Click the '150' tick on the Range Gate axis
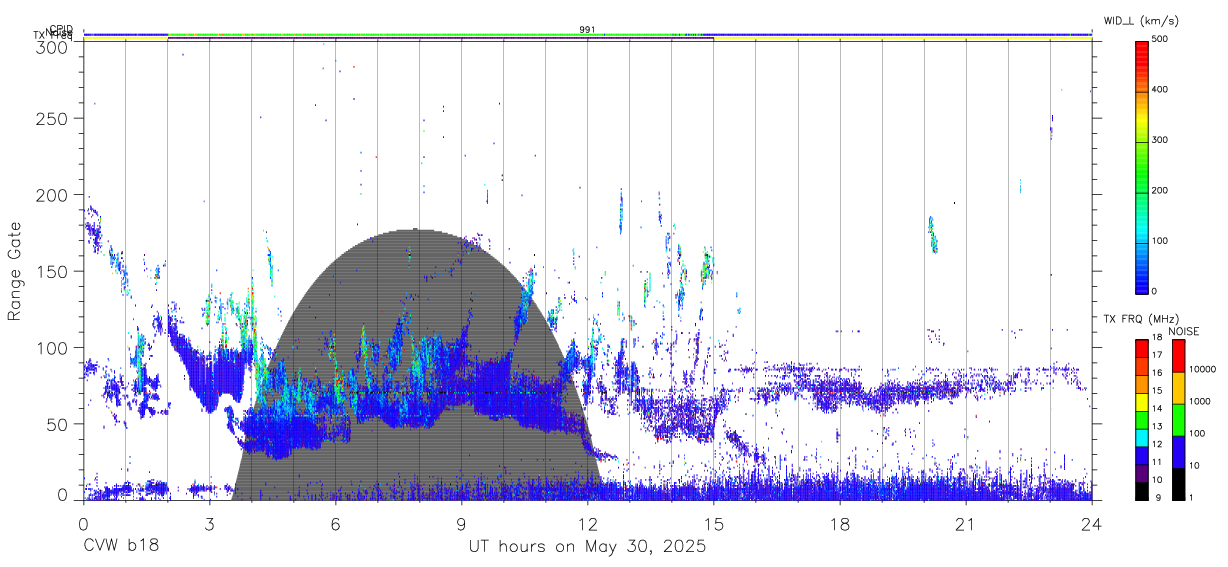This screenshot has height=567, width=1228. coord(54,271)
